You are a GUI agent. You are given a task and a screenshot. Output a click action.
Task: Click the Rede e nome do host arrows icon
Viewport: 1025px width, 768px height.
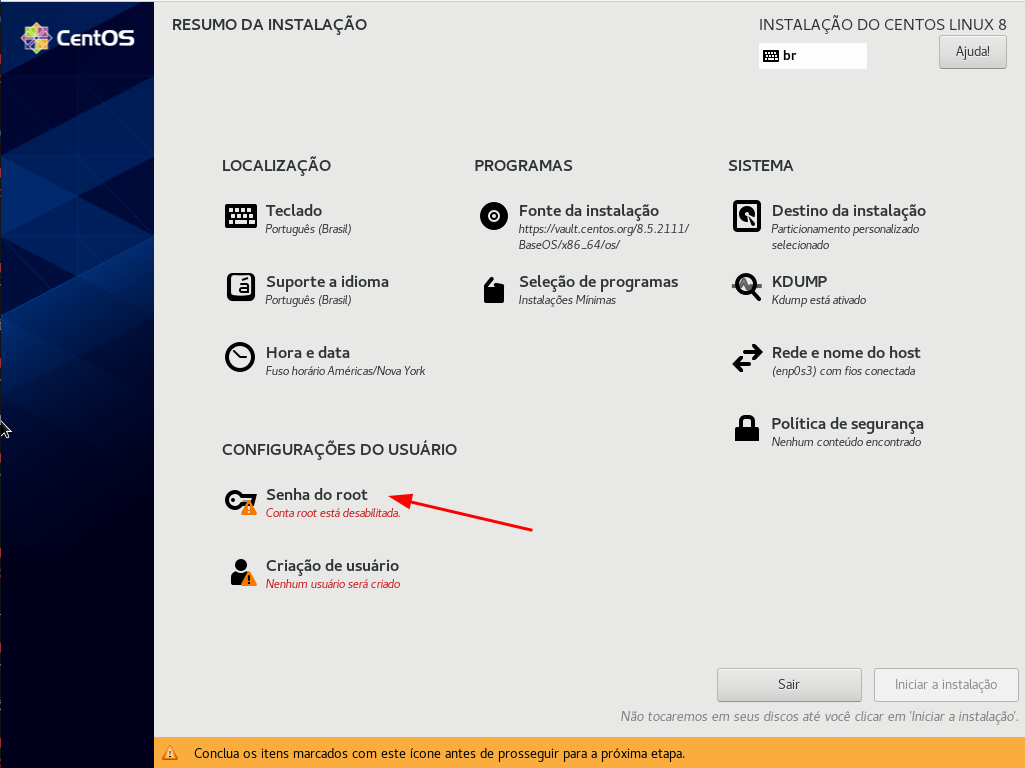click(x=747, y=358)
